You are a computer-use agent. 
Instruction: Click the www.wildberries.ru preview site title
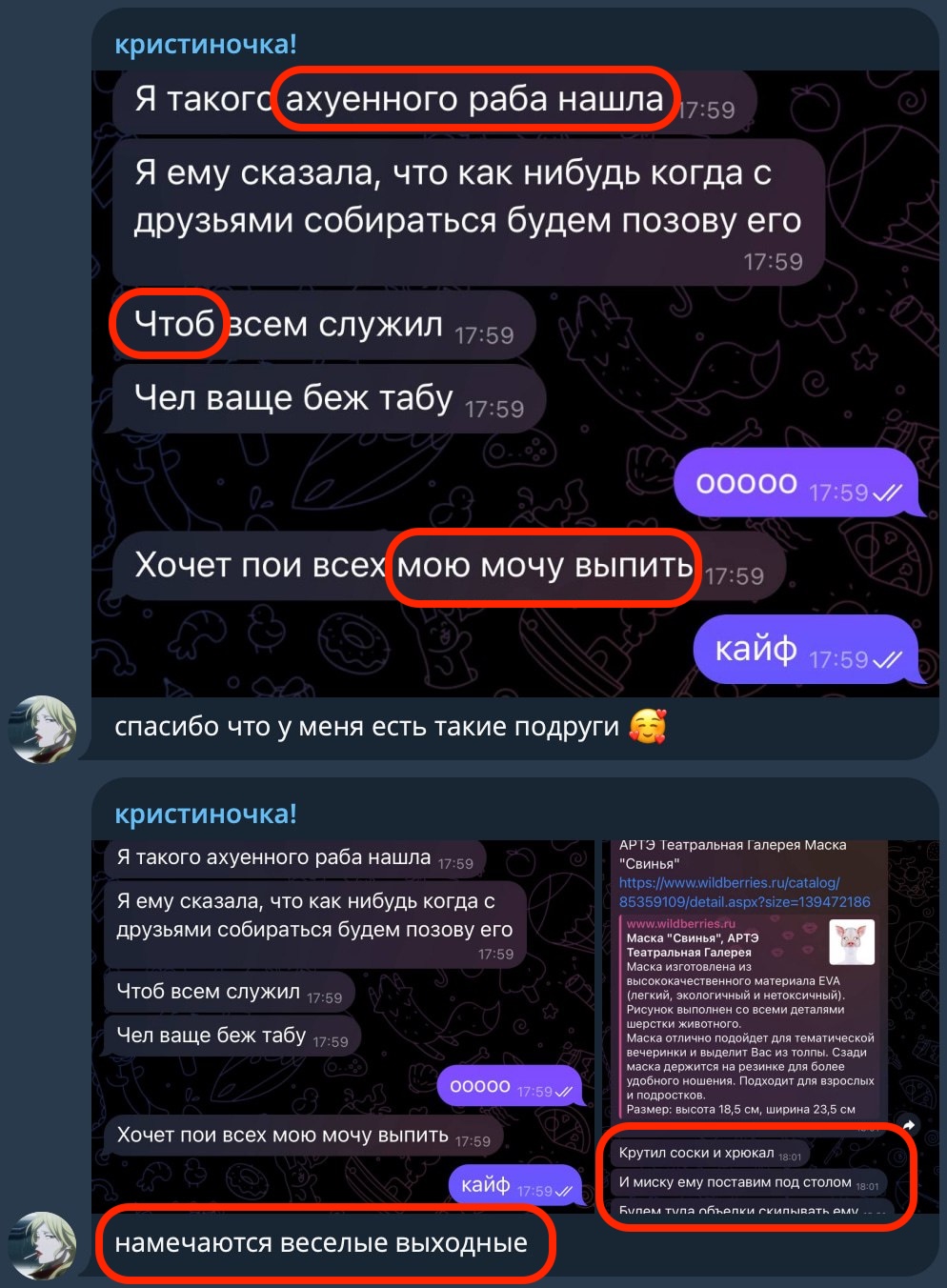[681, 923]
